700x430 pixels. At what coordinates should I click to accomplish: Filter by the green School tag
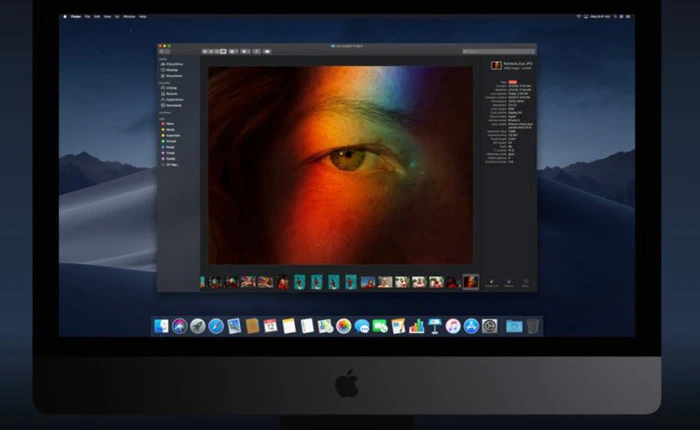(x=169, y=141)
